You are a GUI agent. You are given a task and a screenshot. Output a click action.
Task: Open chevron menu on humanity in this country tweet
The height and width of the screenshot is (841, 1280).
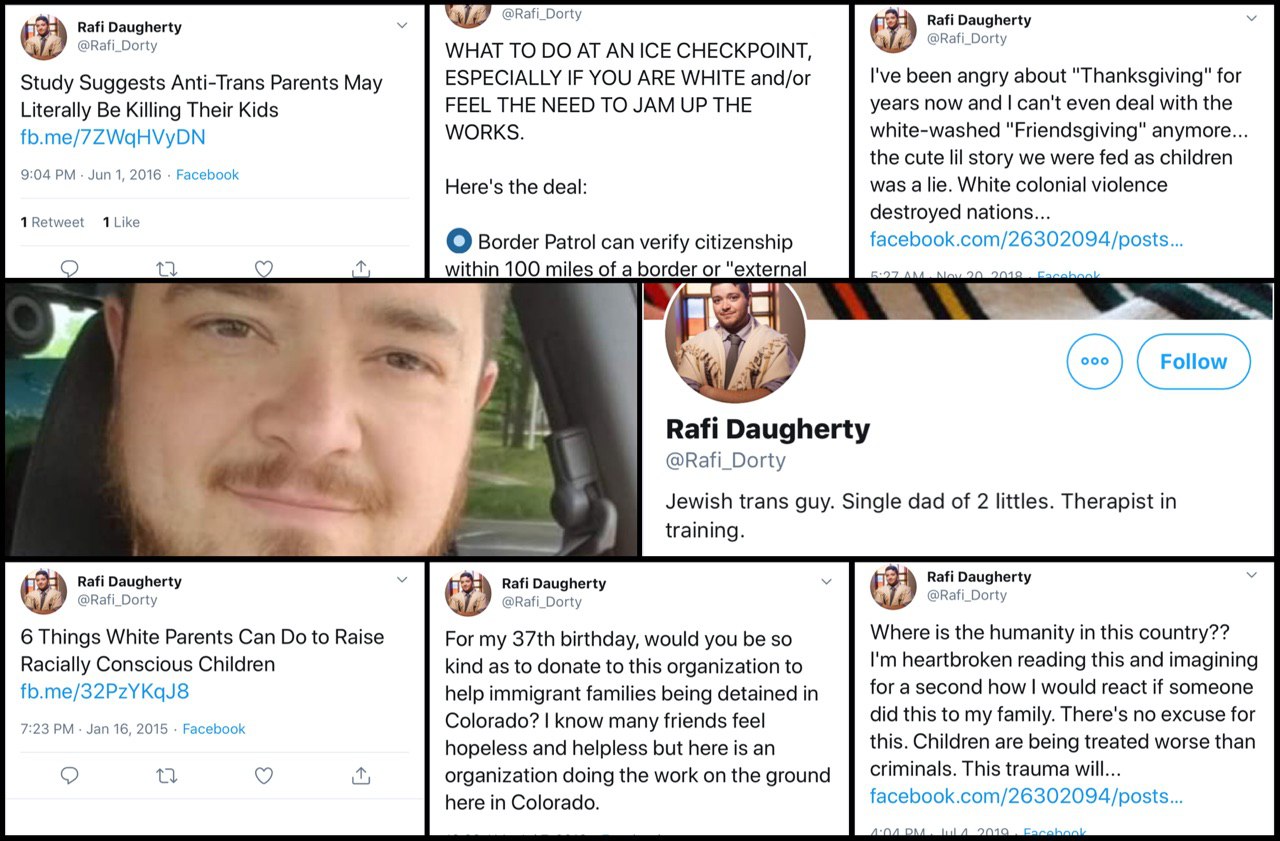1251,574
